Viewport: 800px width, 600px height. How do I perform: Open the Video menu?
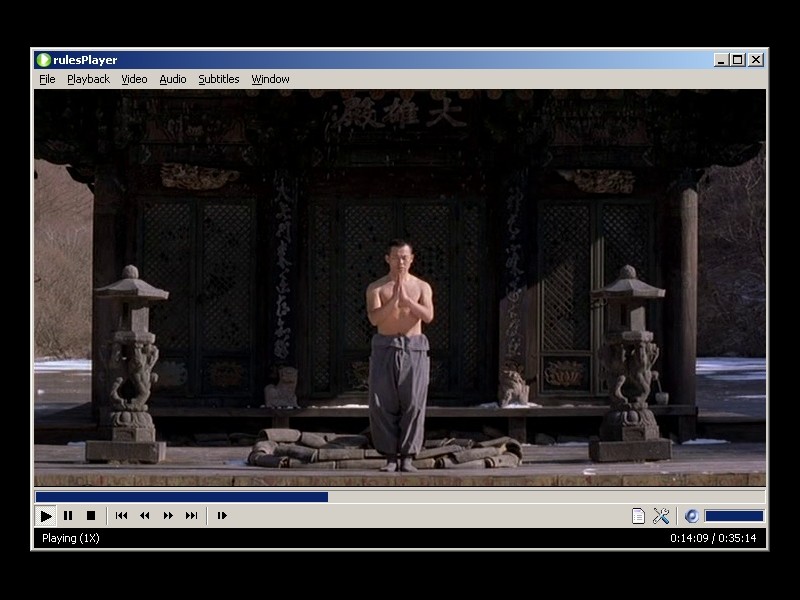tap(134, 79)
